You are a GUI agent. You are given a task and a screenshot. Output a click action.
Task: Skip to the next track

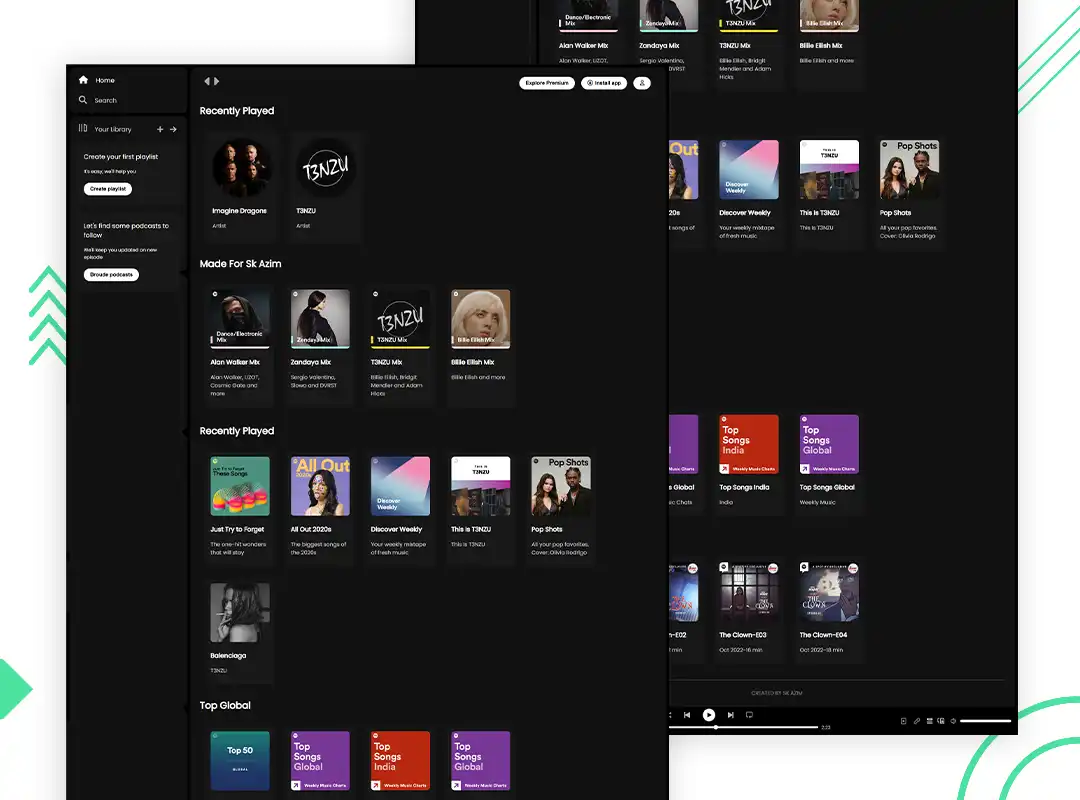[731, 715]
